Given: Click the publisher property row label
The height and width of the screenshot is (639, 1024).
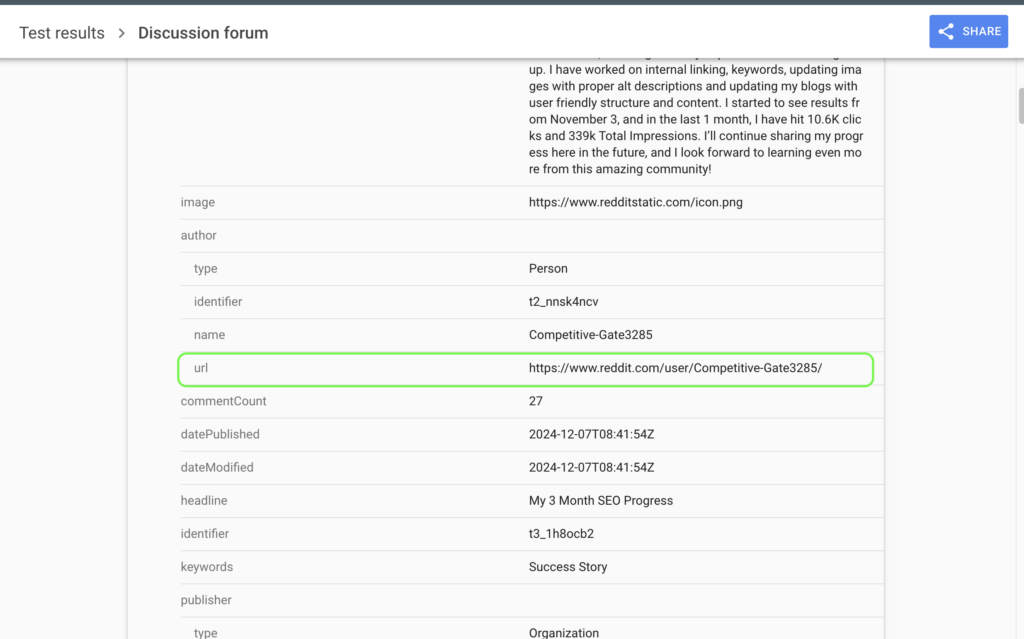Looking at the screenshot, I should pyautogui.click(x=206, y=600).
